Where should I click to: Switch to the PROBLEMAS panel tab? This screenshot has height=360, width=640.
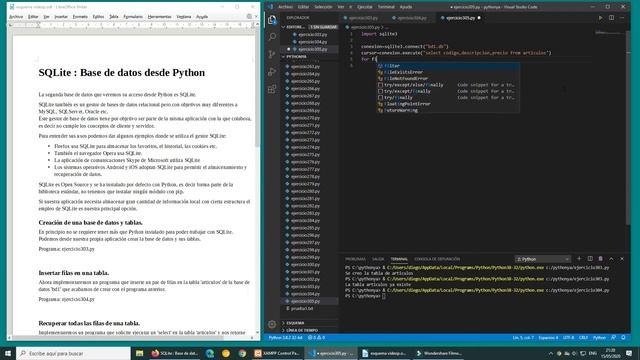(356, 259)
